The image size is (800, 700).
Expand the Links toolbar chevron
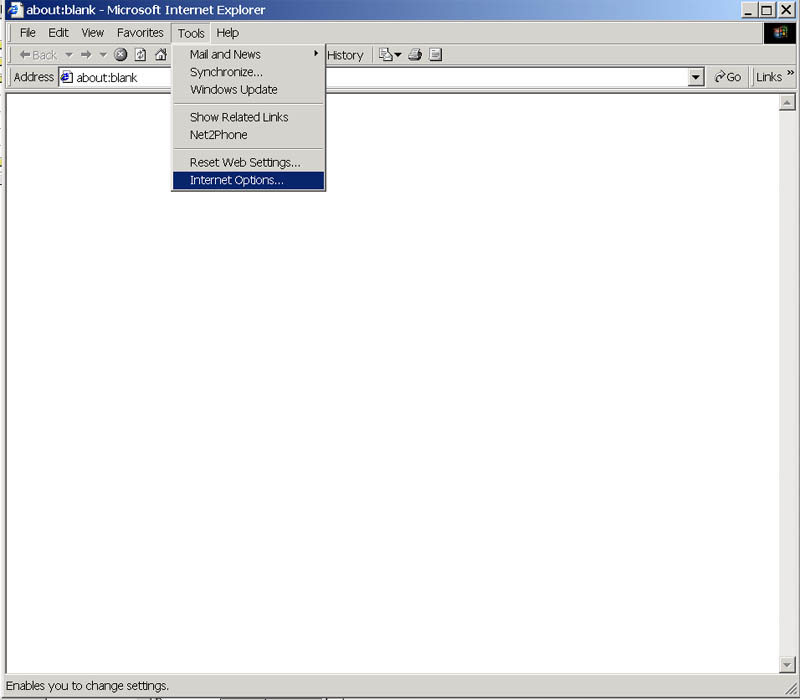click(x=790, y=73)
